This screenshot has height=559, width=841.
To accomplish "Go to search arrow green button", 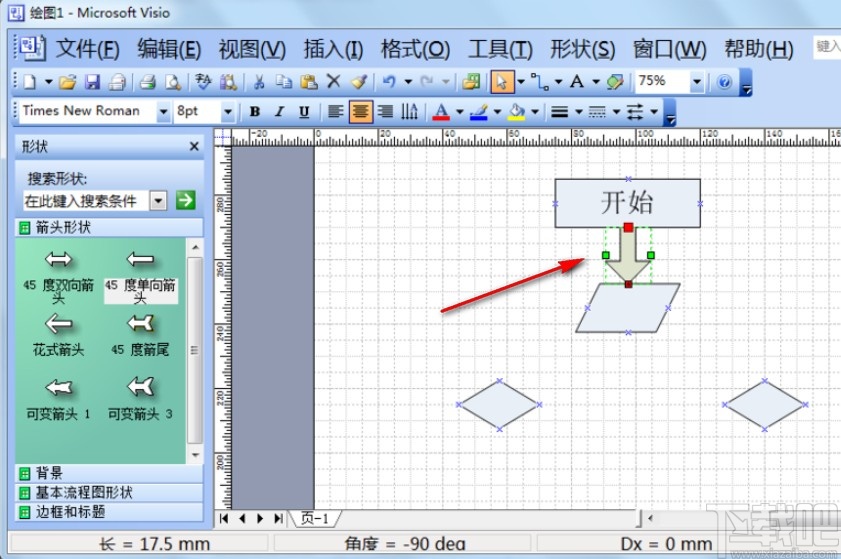I will 186,201.
